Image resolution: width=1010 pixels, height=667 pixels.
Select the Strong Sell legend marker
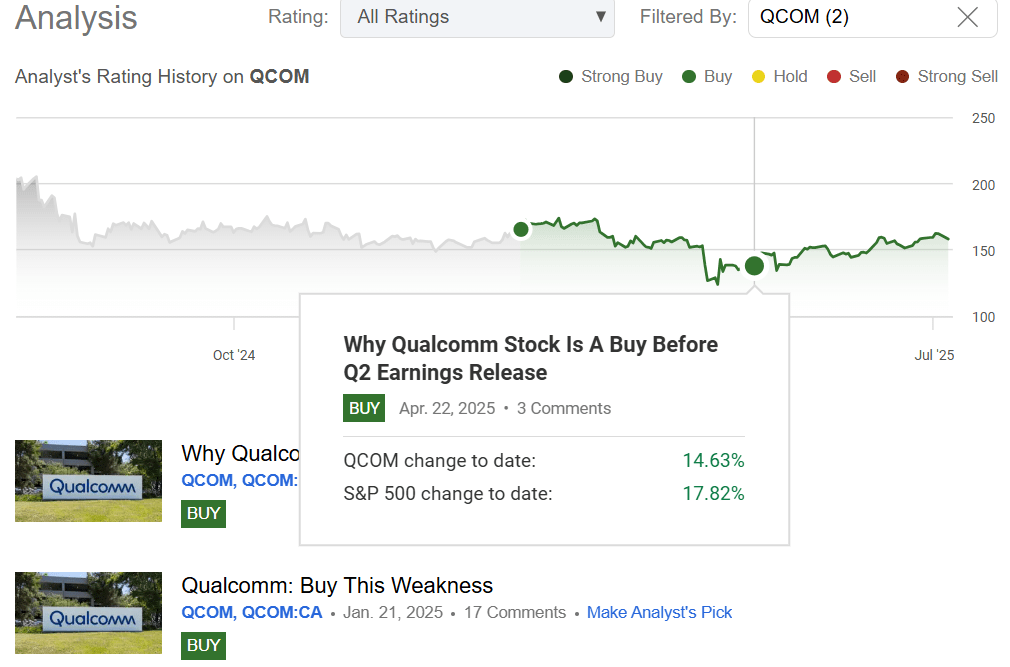pyautogui.click(x=903, y=76)
